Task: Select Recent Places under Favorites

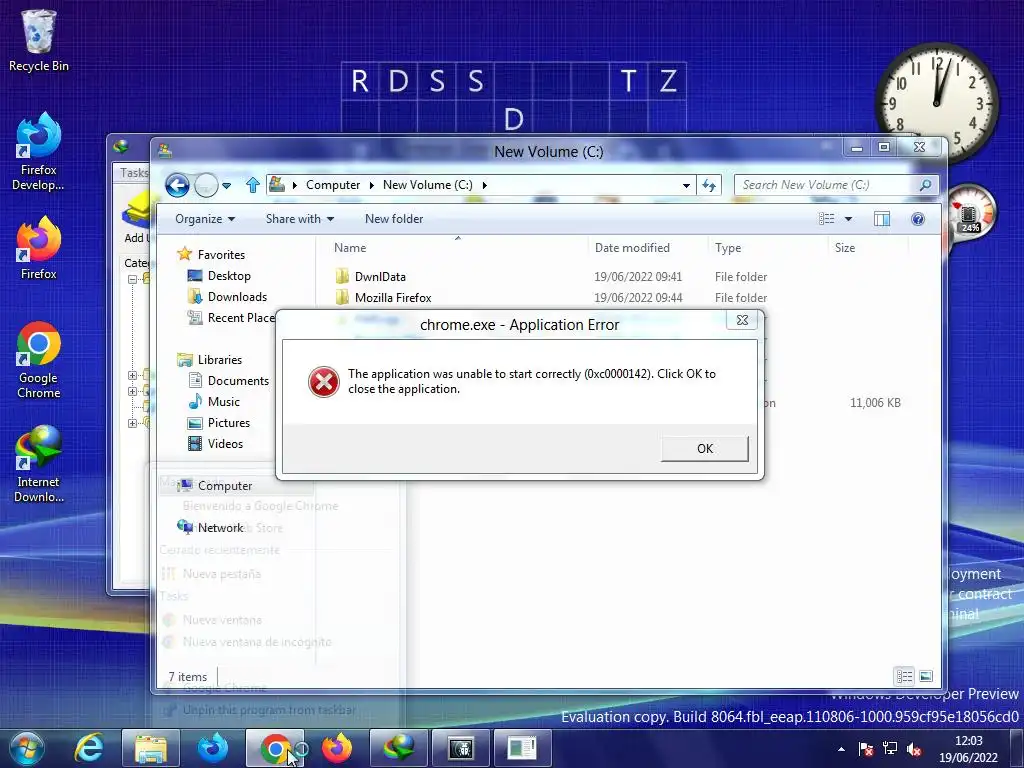Action: click(x=231, y=317)
